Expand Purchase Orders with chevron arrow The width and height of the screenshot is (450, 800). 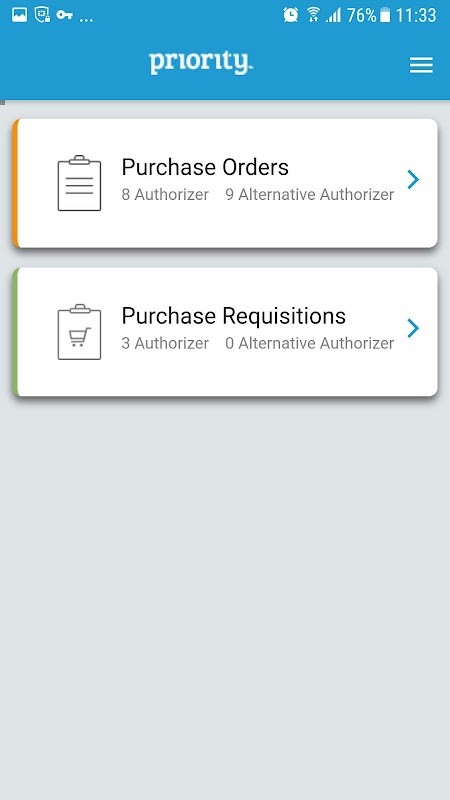click(413, 180)
